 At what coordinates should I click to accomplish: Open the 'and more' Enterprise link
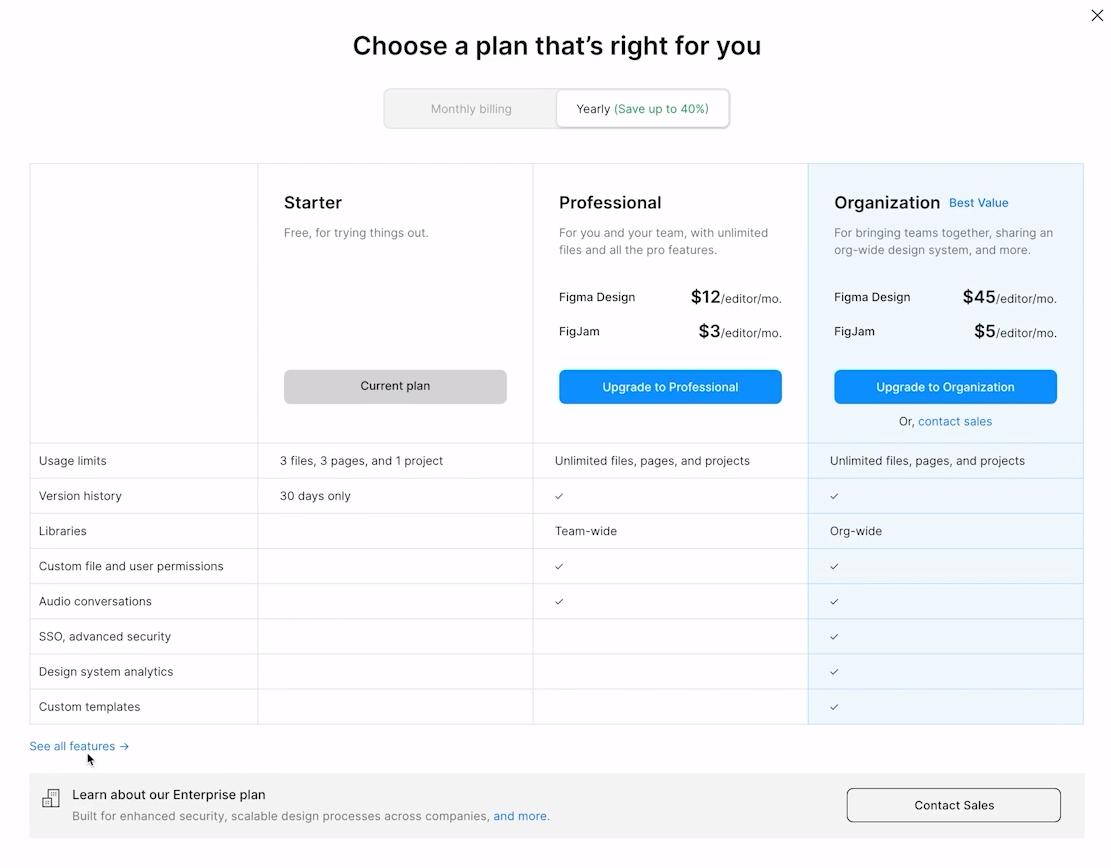[x=520, y=816]
